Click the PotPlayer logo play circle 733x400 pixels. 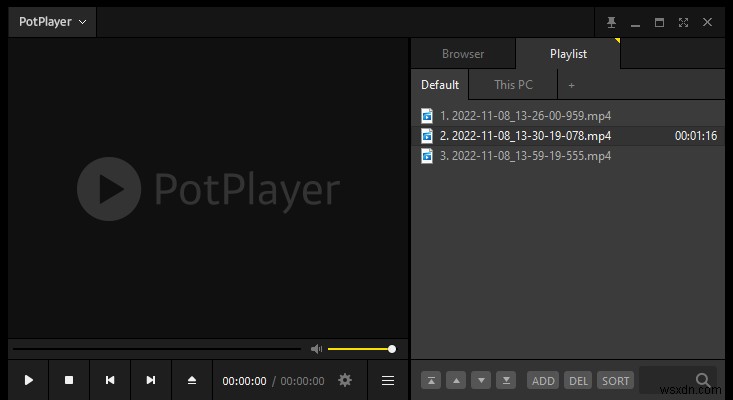109,189
